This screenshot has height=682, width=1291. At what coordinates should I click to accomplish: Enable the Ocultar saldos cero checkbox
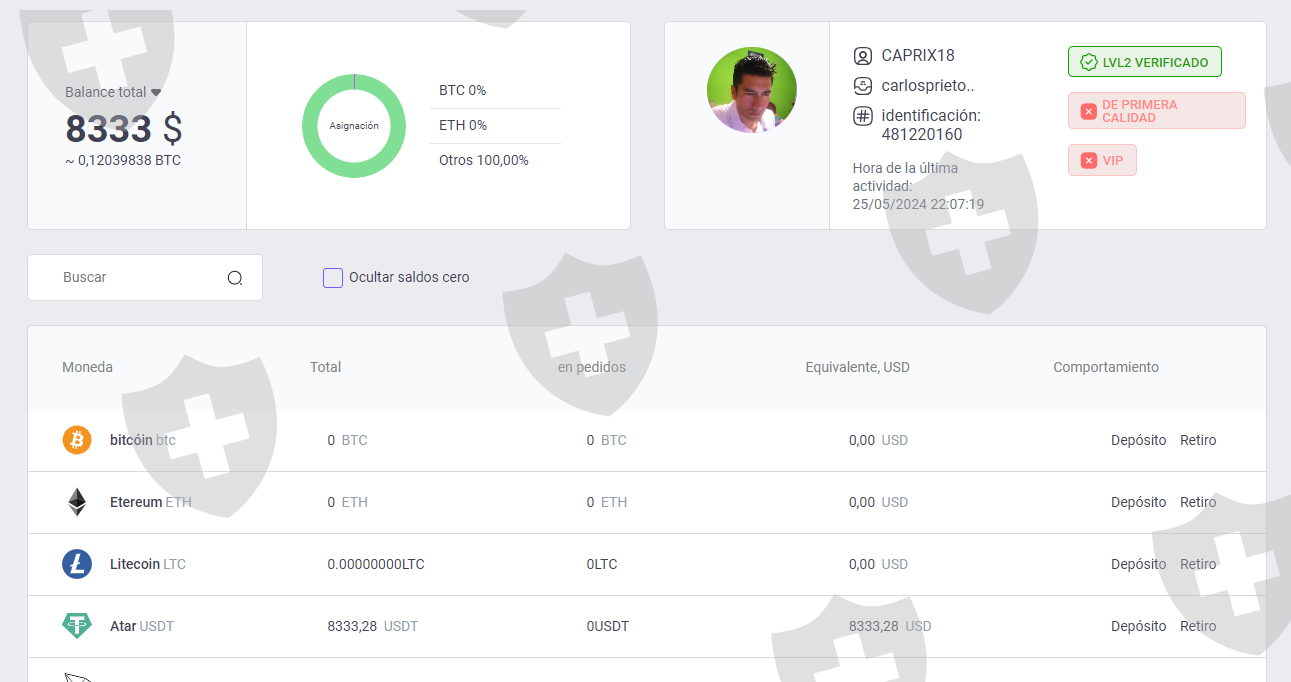tap(333, 278)
